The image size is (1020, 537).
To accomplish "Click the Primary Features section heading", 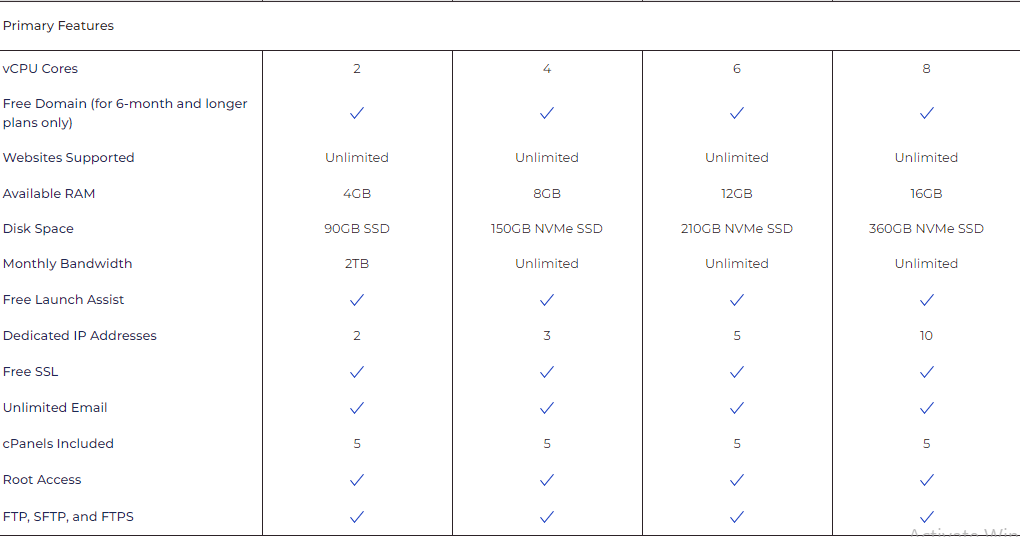I will [x=58, y=26].
